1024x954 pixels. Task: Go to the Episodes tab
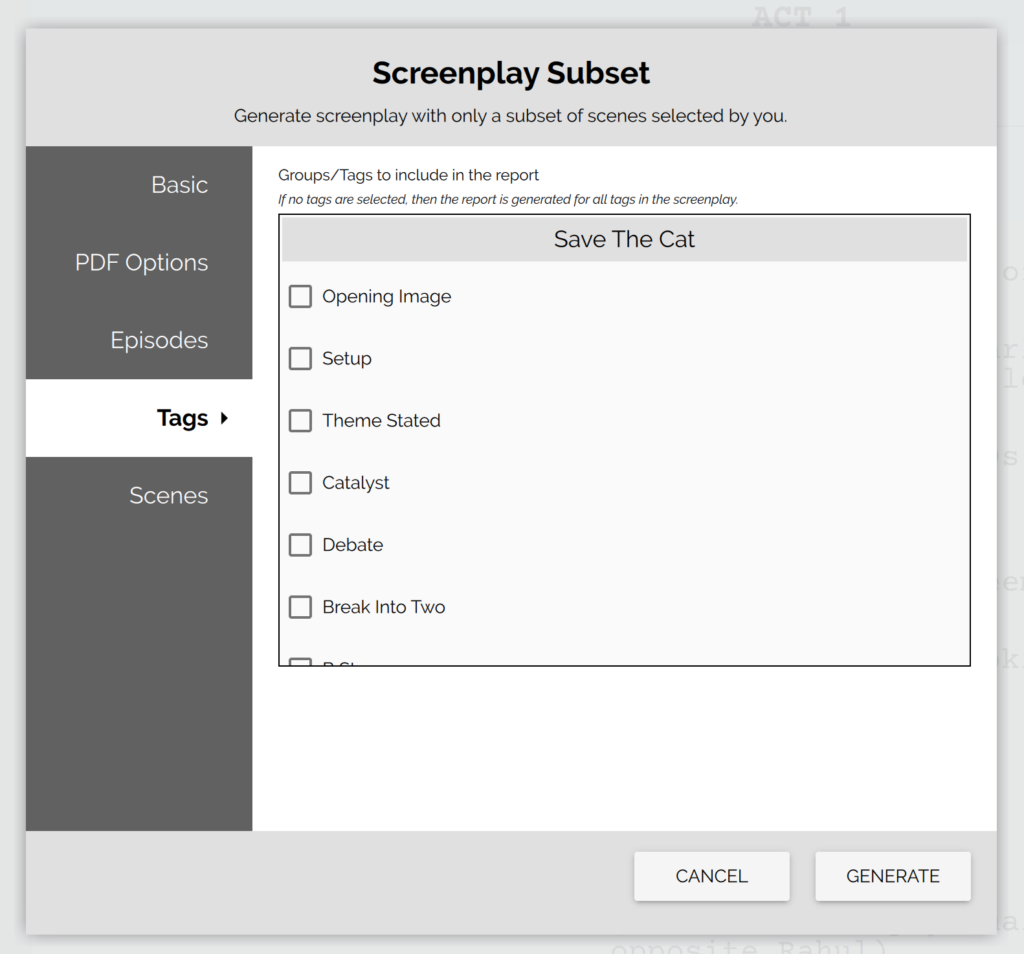159,340
